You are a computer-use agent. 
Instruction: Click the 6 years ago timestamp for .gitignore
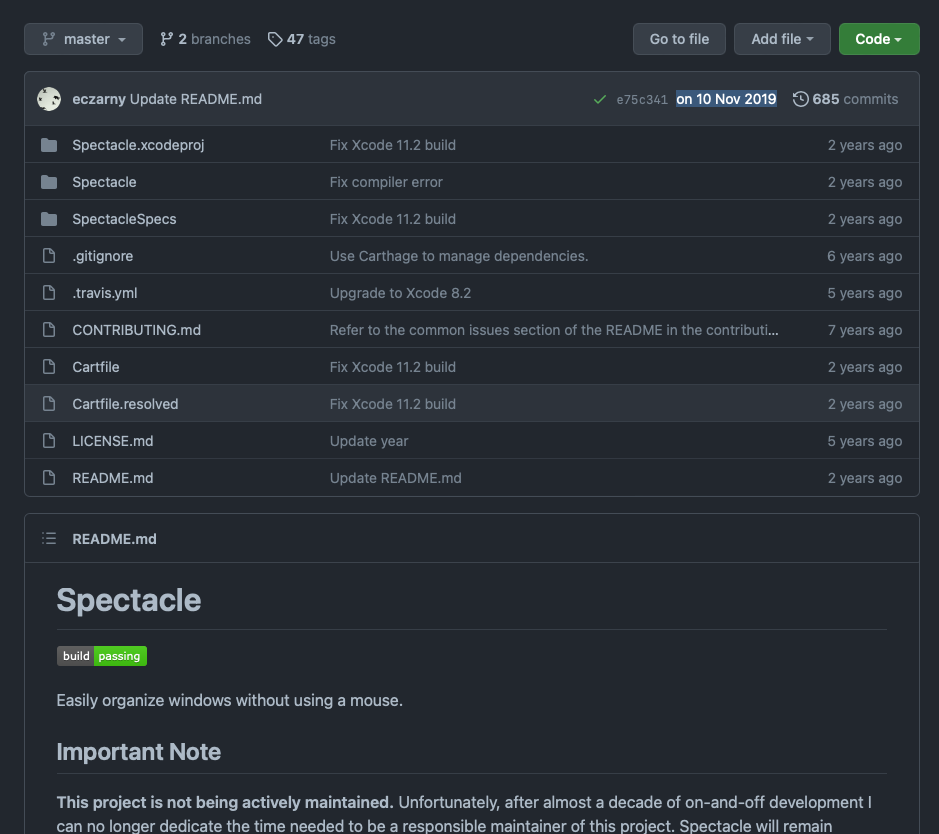click(865, 256)
